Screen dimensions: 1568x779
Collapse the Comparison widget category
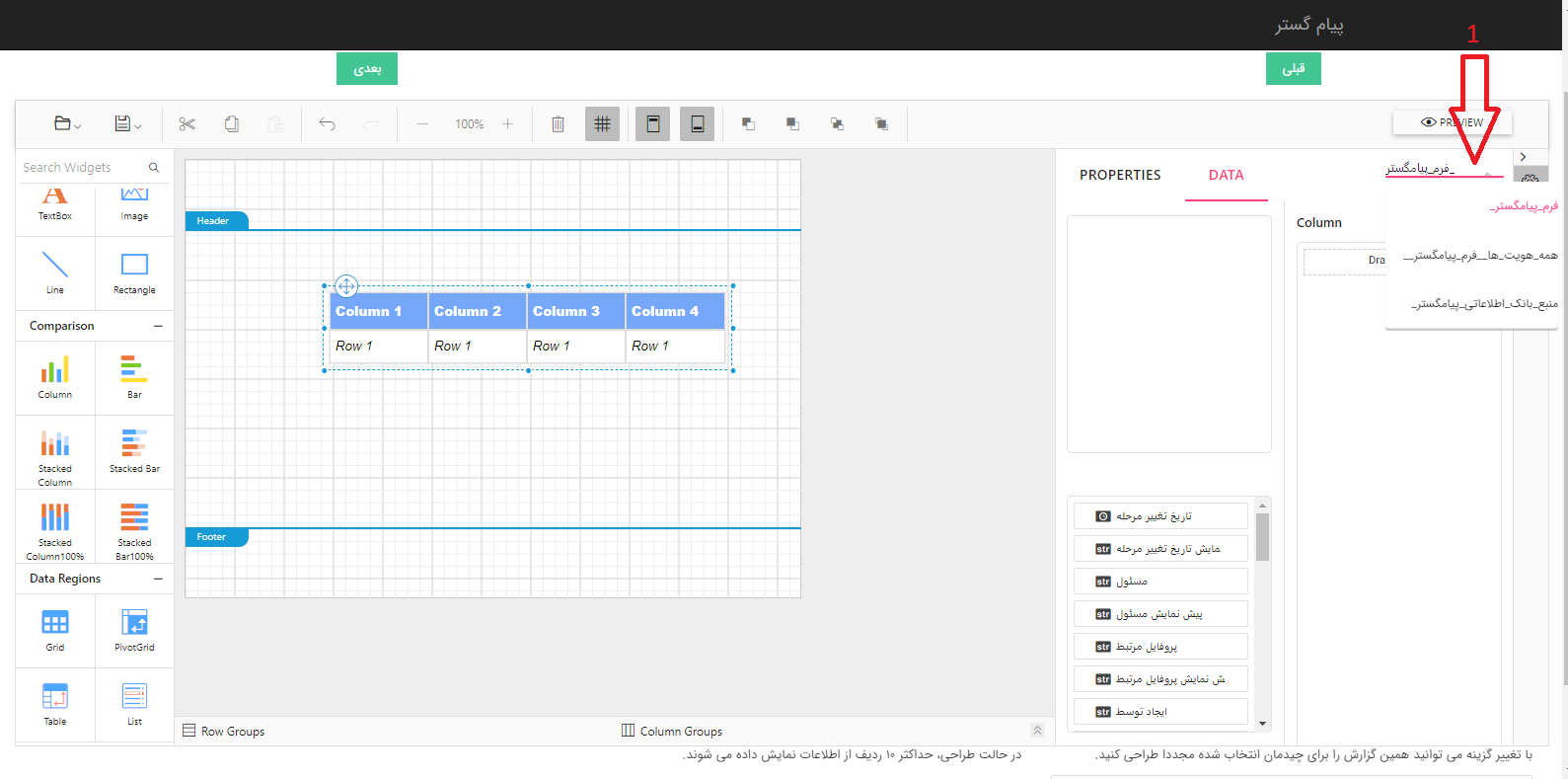click(158, 326)
